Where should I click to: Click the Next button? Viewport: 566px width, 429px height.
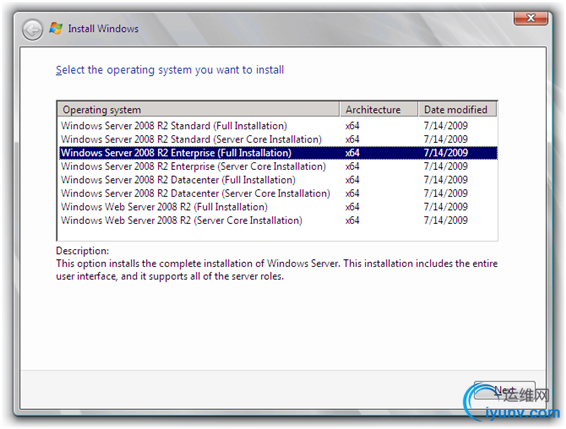point(504,390)
